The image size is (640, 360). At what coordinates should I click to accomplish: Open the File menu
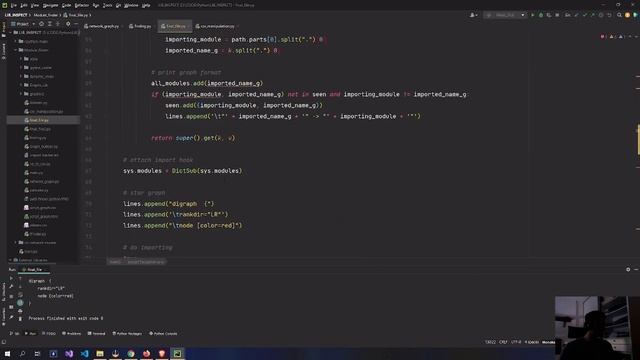tap(14, 5)
